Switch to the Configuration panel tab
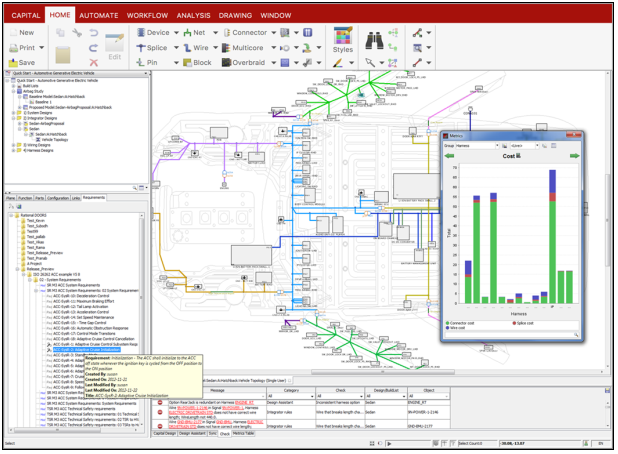Image resolution: width=618 pixels, height=454 pixels. pos(58,198)
